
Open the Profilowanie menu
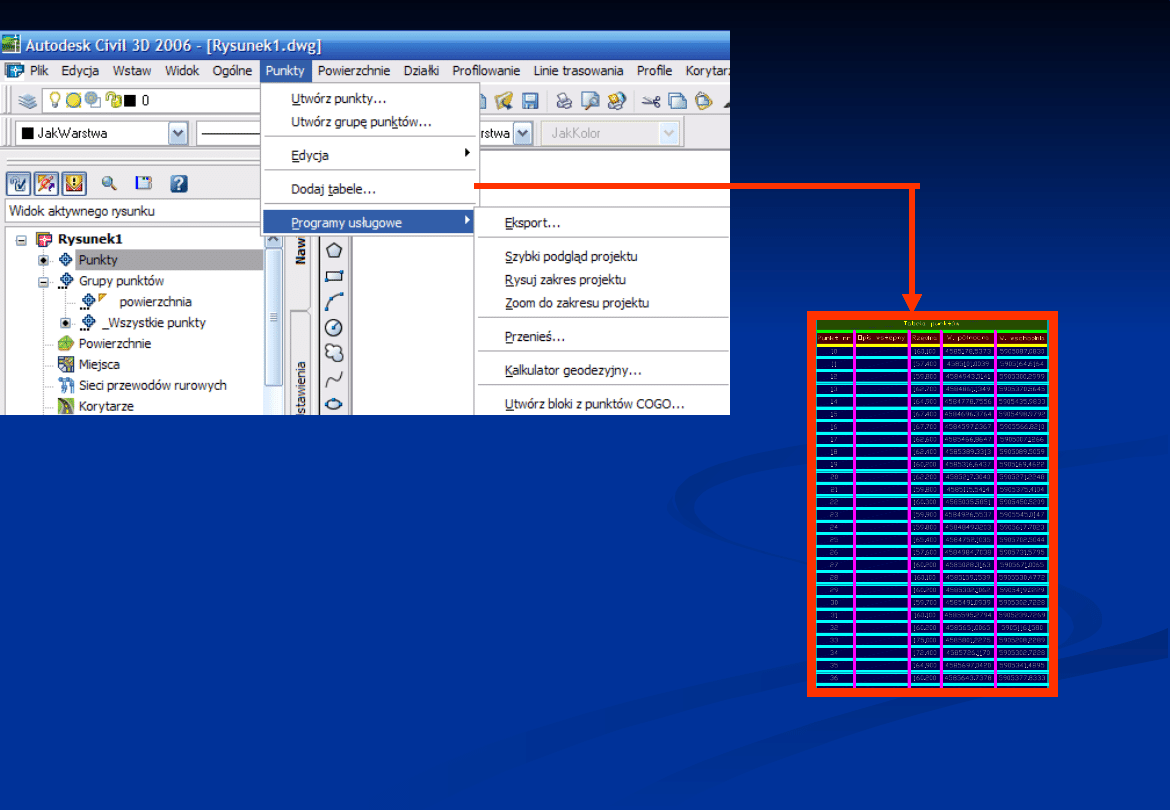click(x=486, y=71)
